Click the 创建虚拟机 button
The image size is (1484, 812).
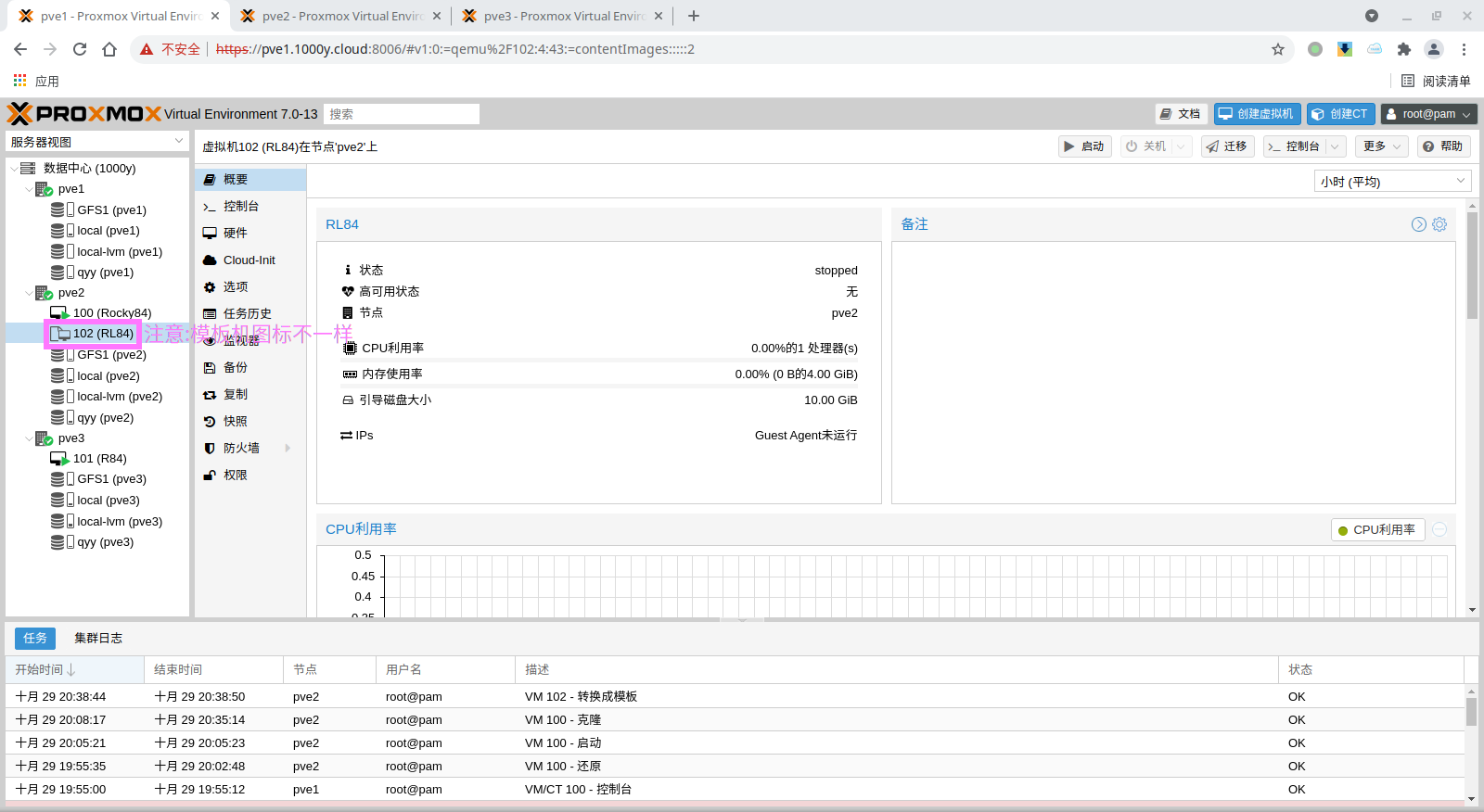[x=1257, y=114]
